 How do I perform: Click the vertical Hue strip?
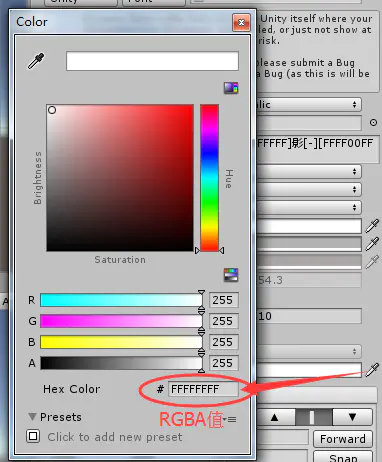point(209,178)
